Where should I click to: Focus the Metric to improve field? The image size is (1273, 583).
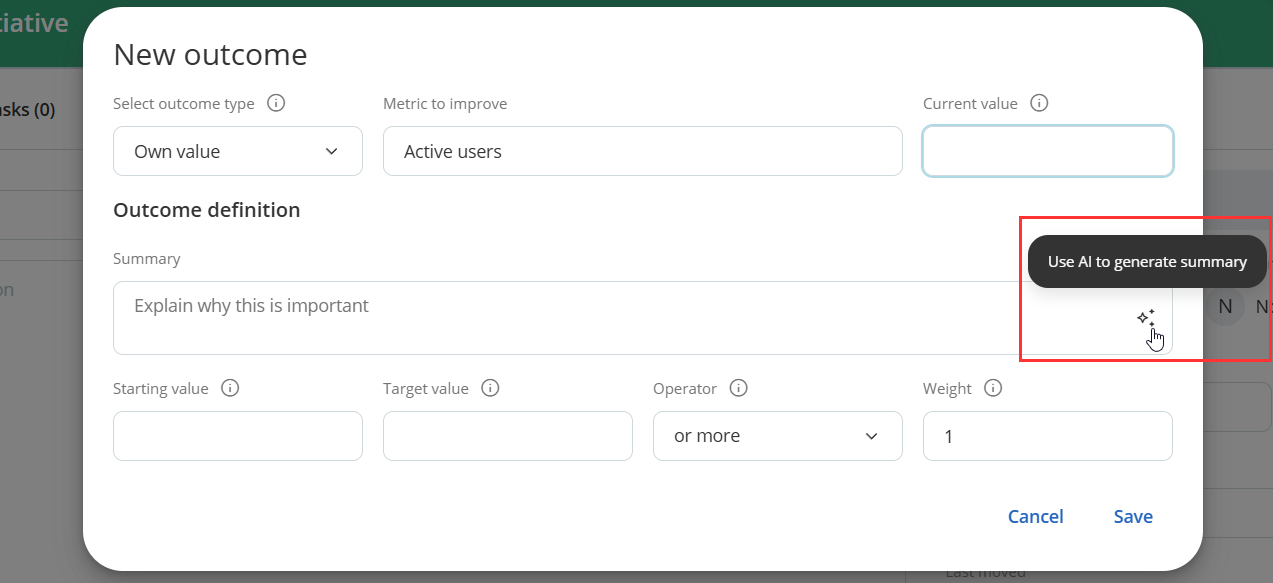[642, 151]
